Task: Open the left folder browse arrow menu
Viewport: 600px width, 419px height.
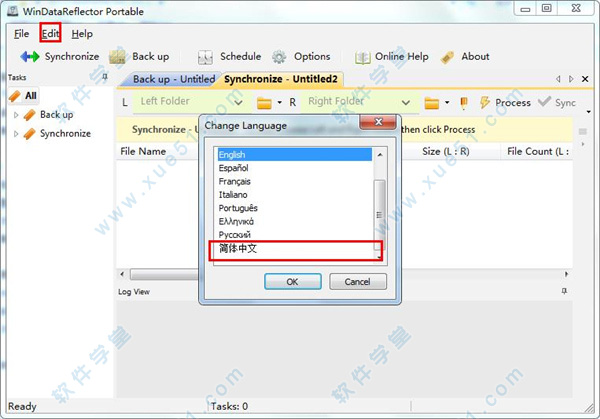Action: (279, 103)
